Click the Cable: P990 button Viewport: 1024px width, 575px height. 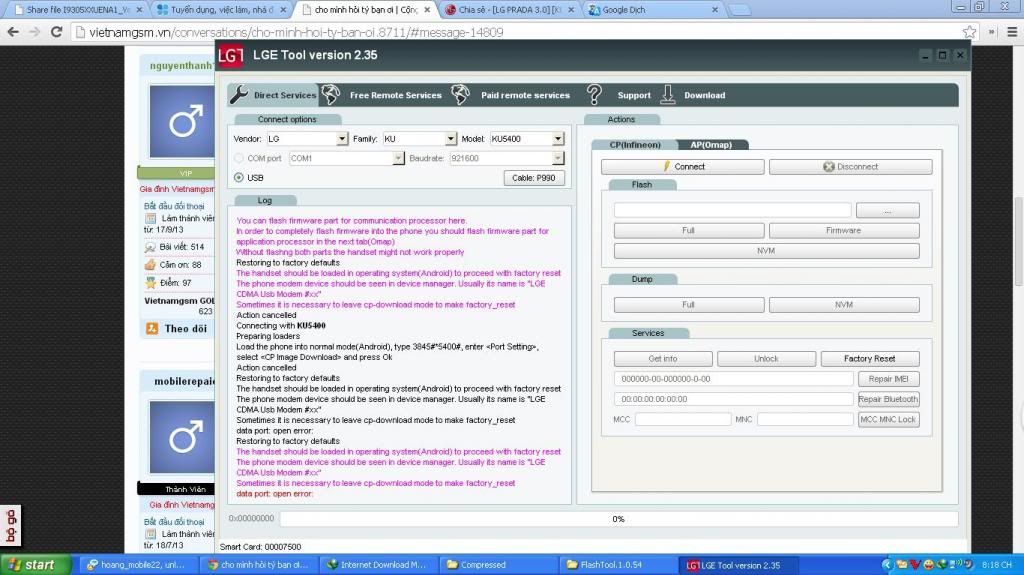[x=534, y=178]
